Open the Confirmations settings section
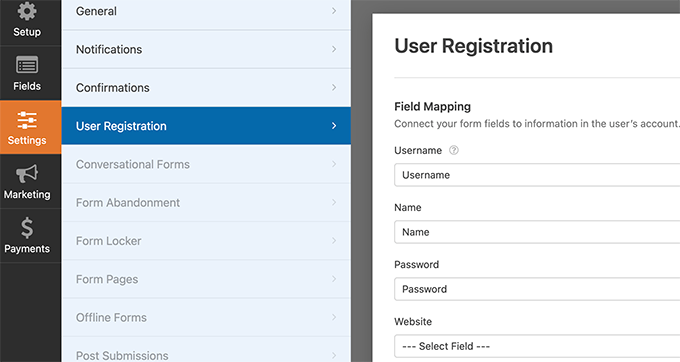 [206, 88]
